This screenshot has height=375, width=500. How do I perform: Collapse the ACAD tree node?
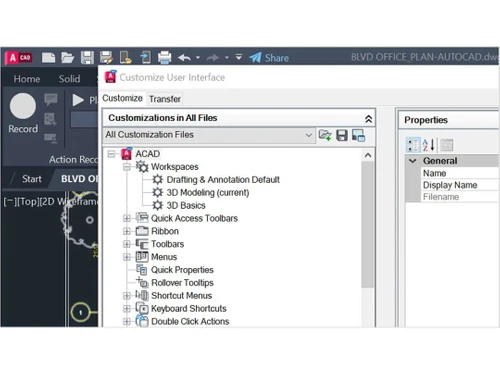[x=111, y=154]
